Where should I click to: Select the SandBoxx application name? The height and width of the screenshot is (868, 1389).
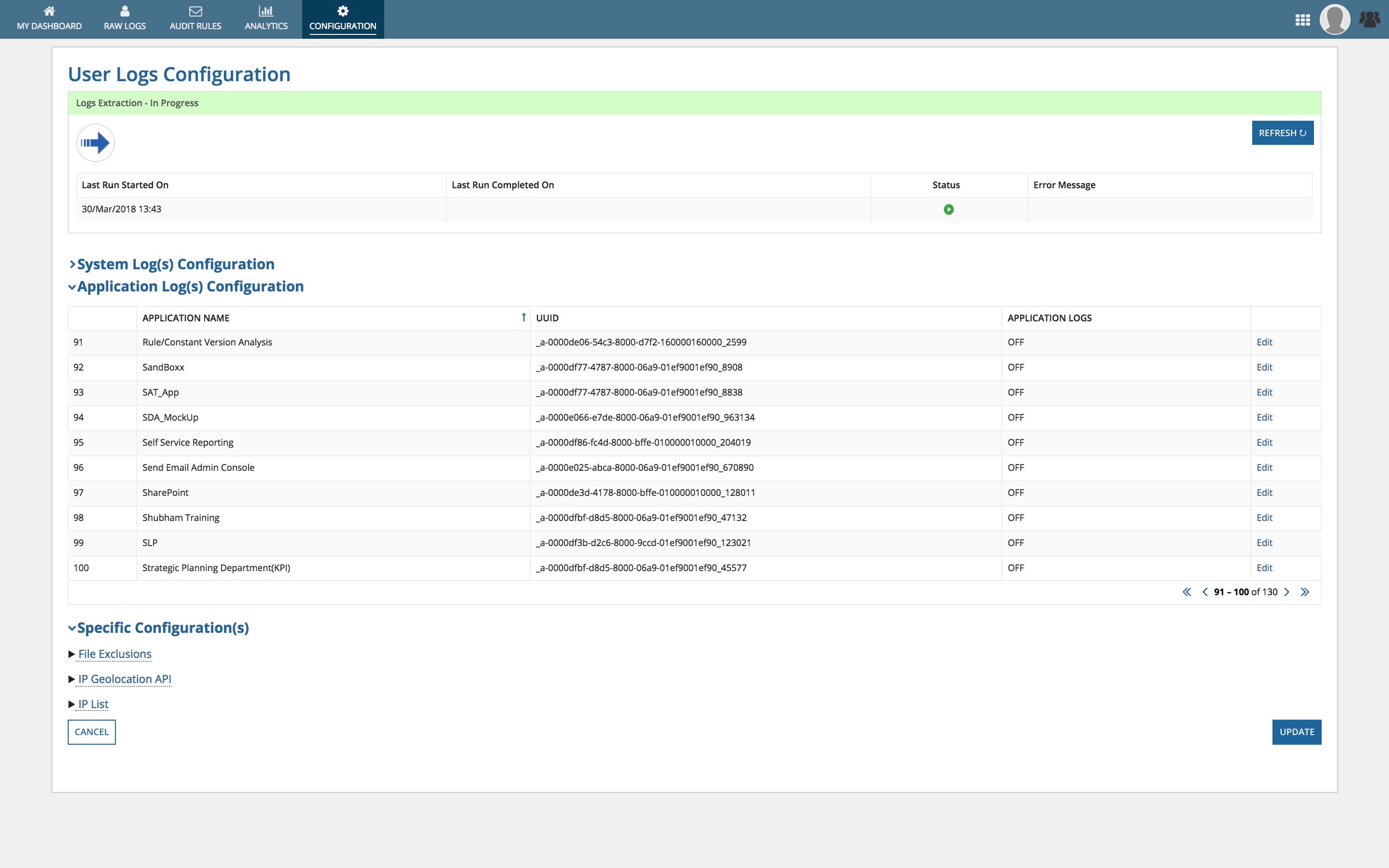(x=163, y=367)
